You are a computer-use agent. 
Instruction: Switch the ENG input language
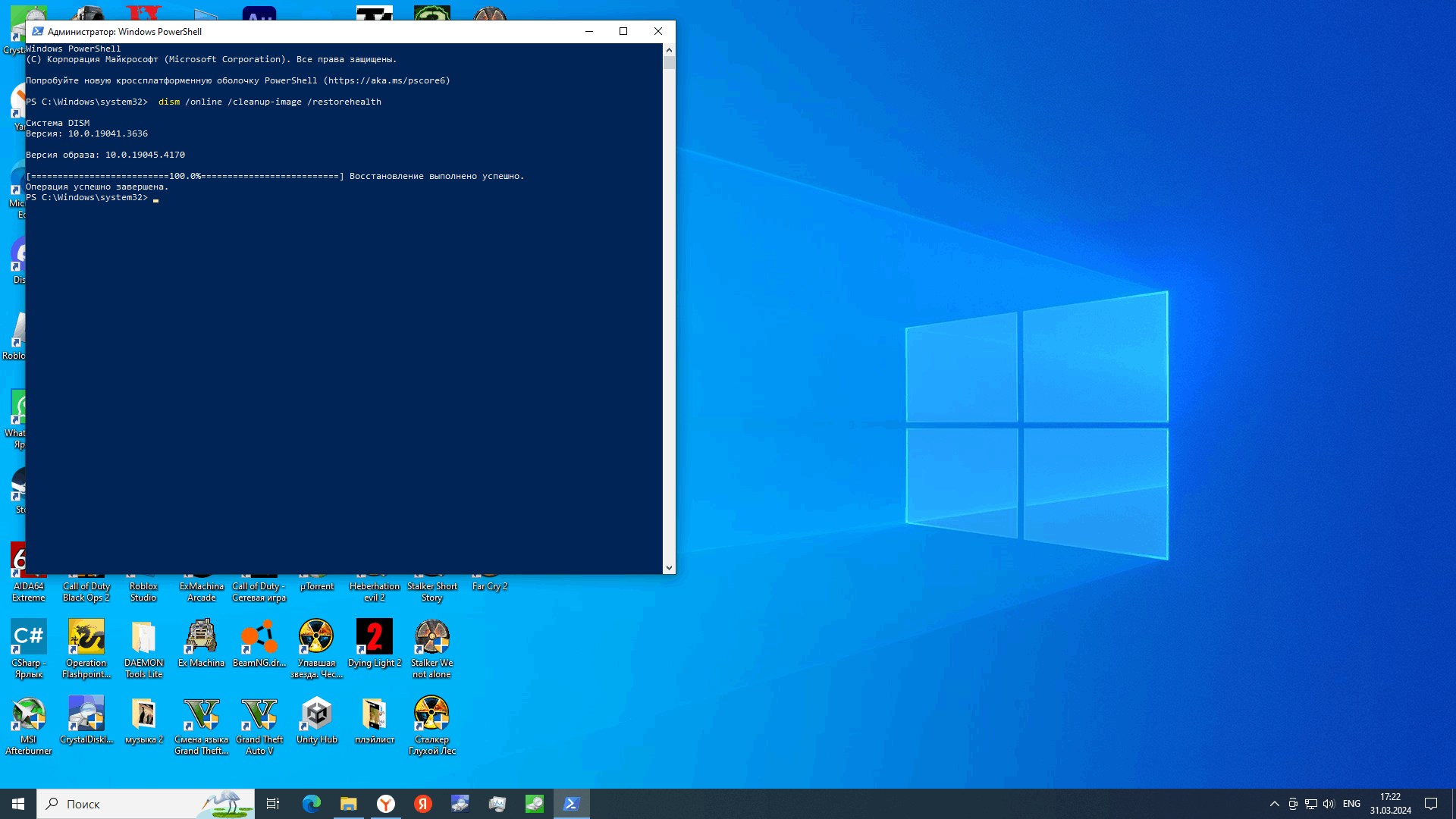[x=1351, y=804]
